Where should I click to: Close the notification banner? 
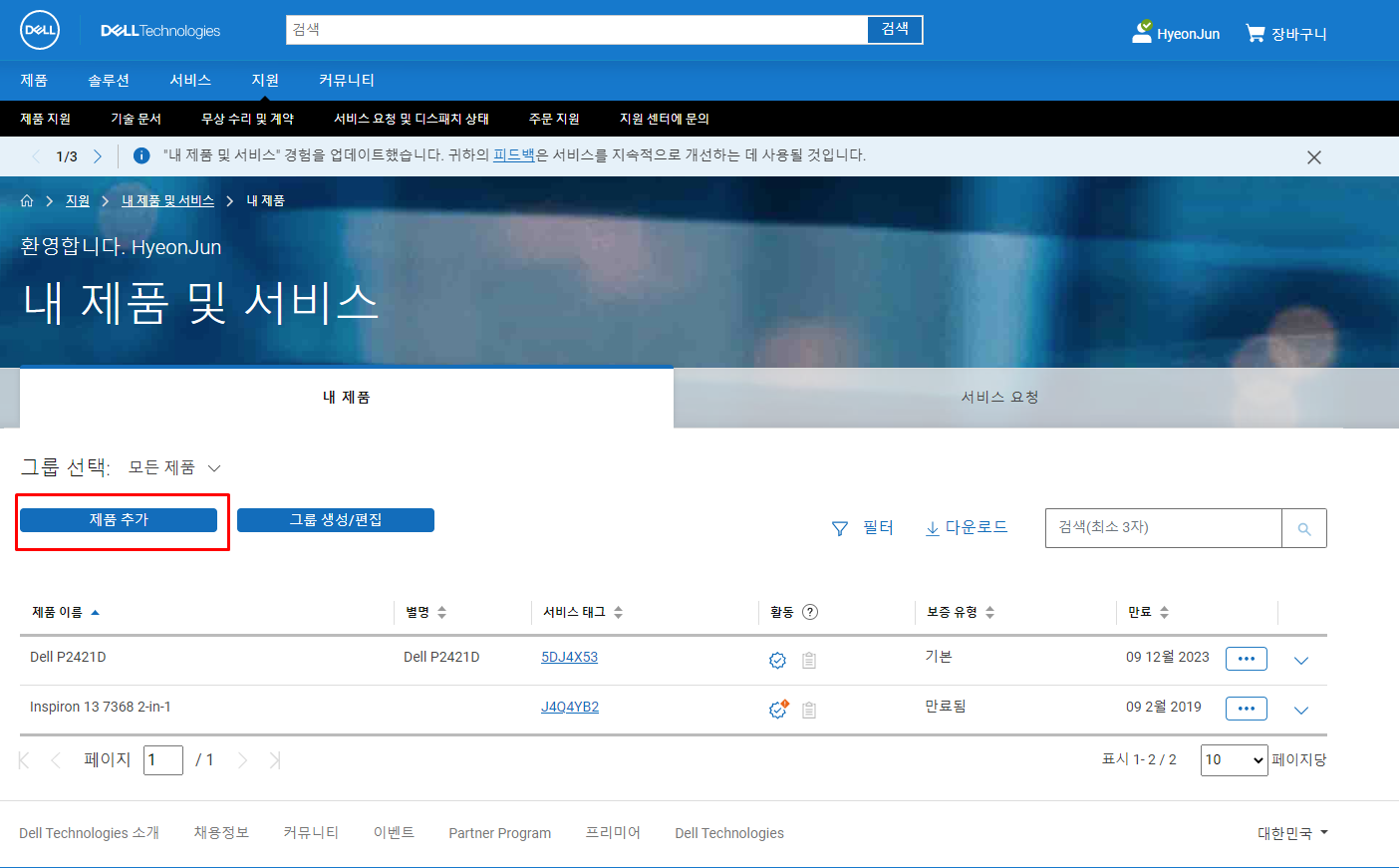pyautogui.click(x=1314, y=157)
